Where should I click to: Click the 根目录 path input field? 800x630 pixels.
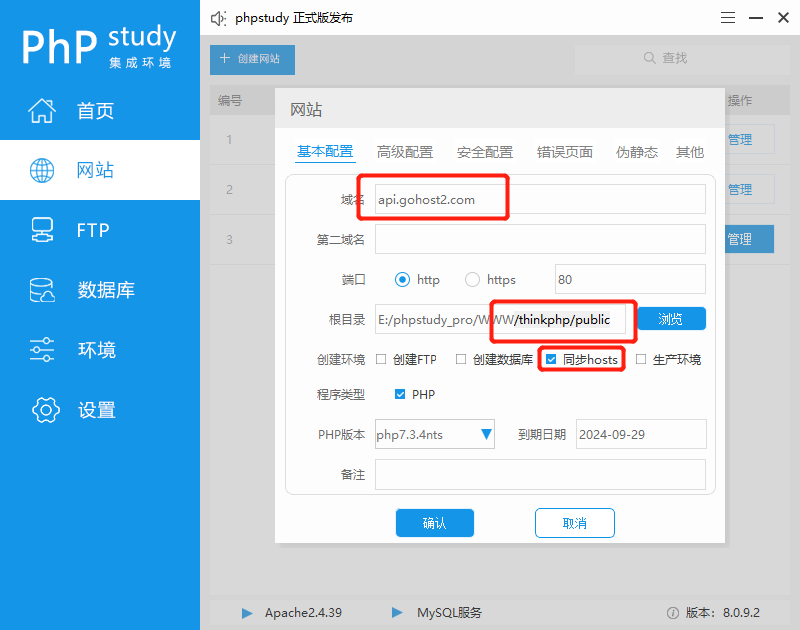[x=500, y=319]
